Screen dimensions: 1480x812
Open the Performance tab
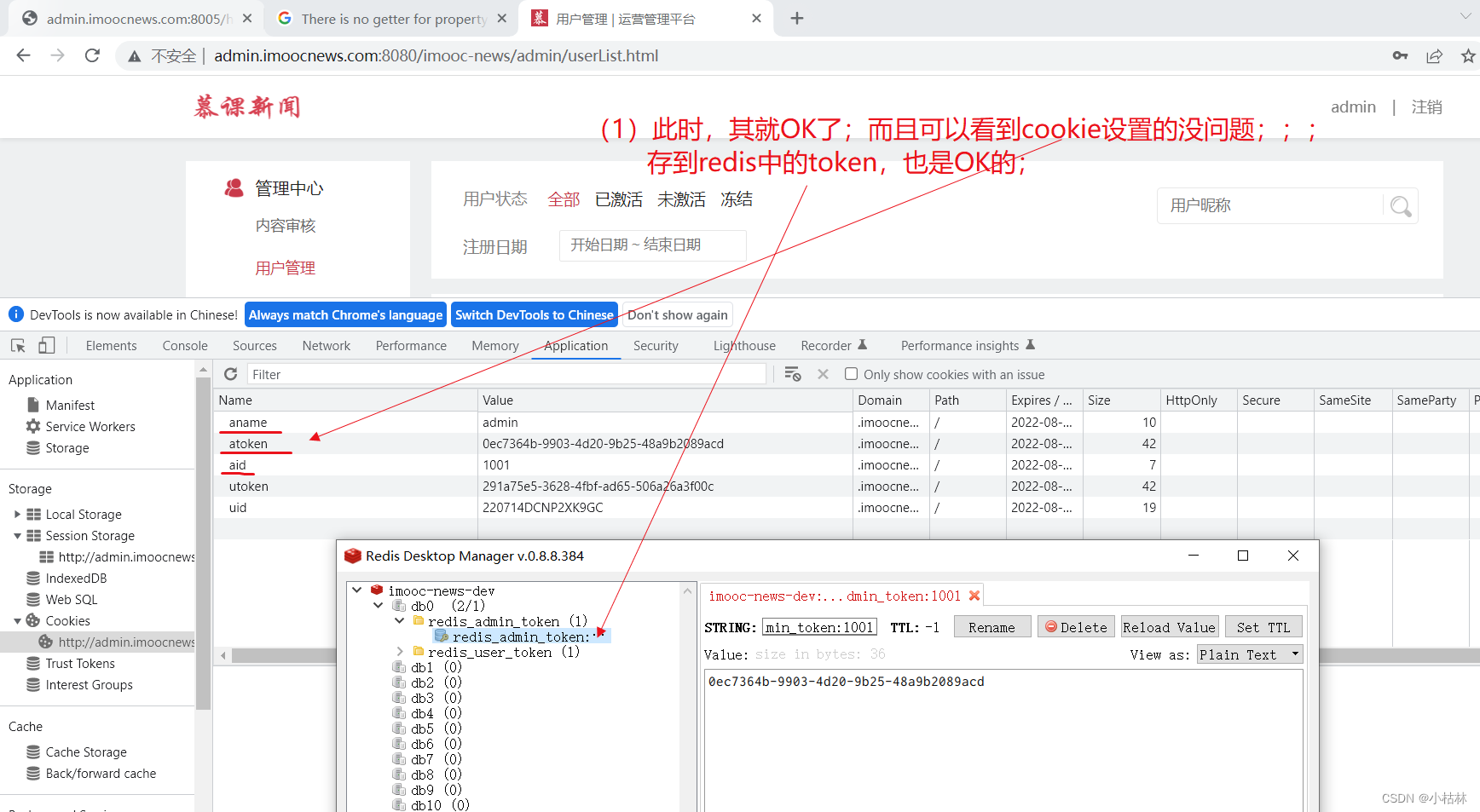pyautogui.click(x=411, y=346)
